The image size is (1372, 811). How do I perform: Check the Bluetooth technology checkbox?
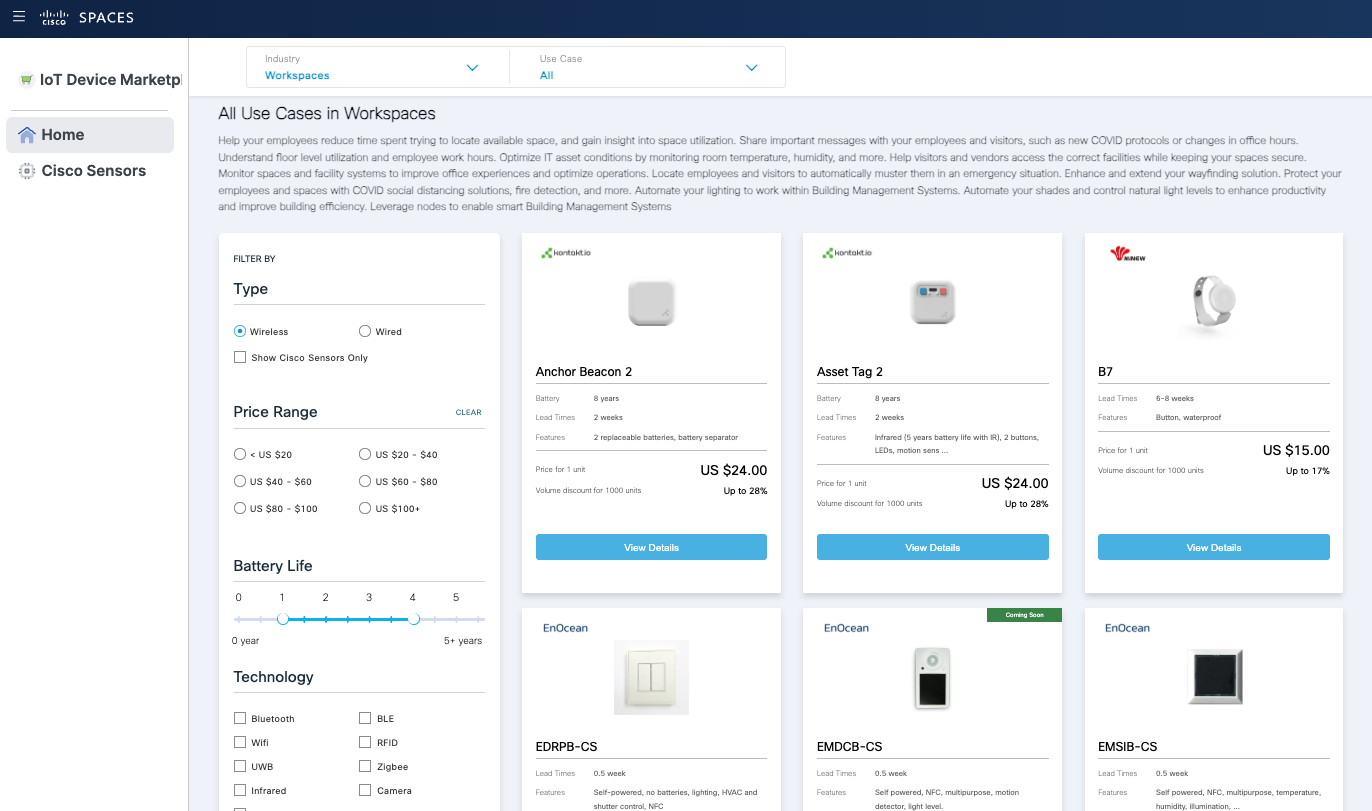tap(240, 718)
